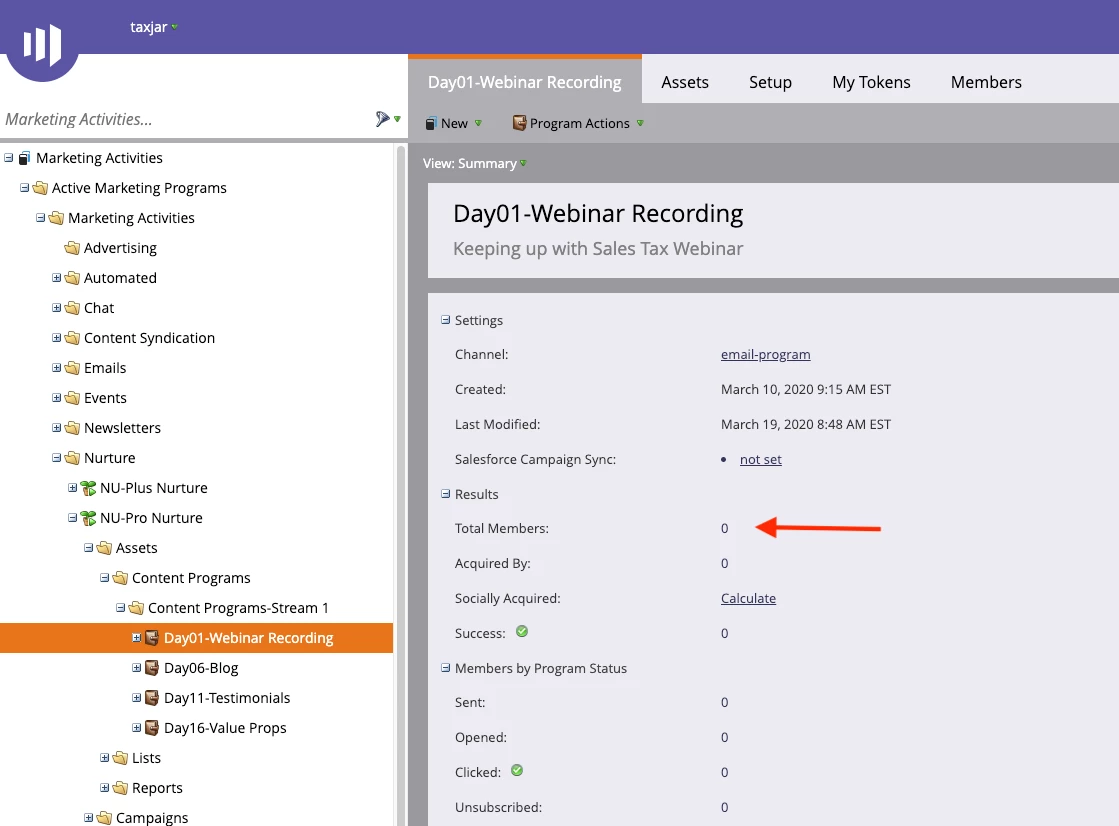Expand the Events folder

point(56,398)
